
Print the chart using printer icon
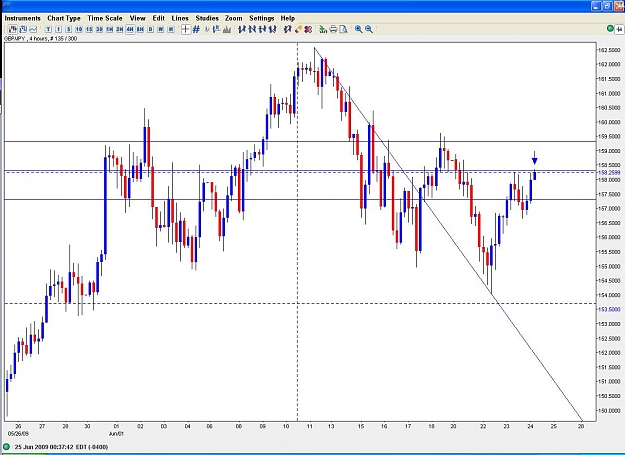point(333,29)
